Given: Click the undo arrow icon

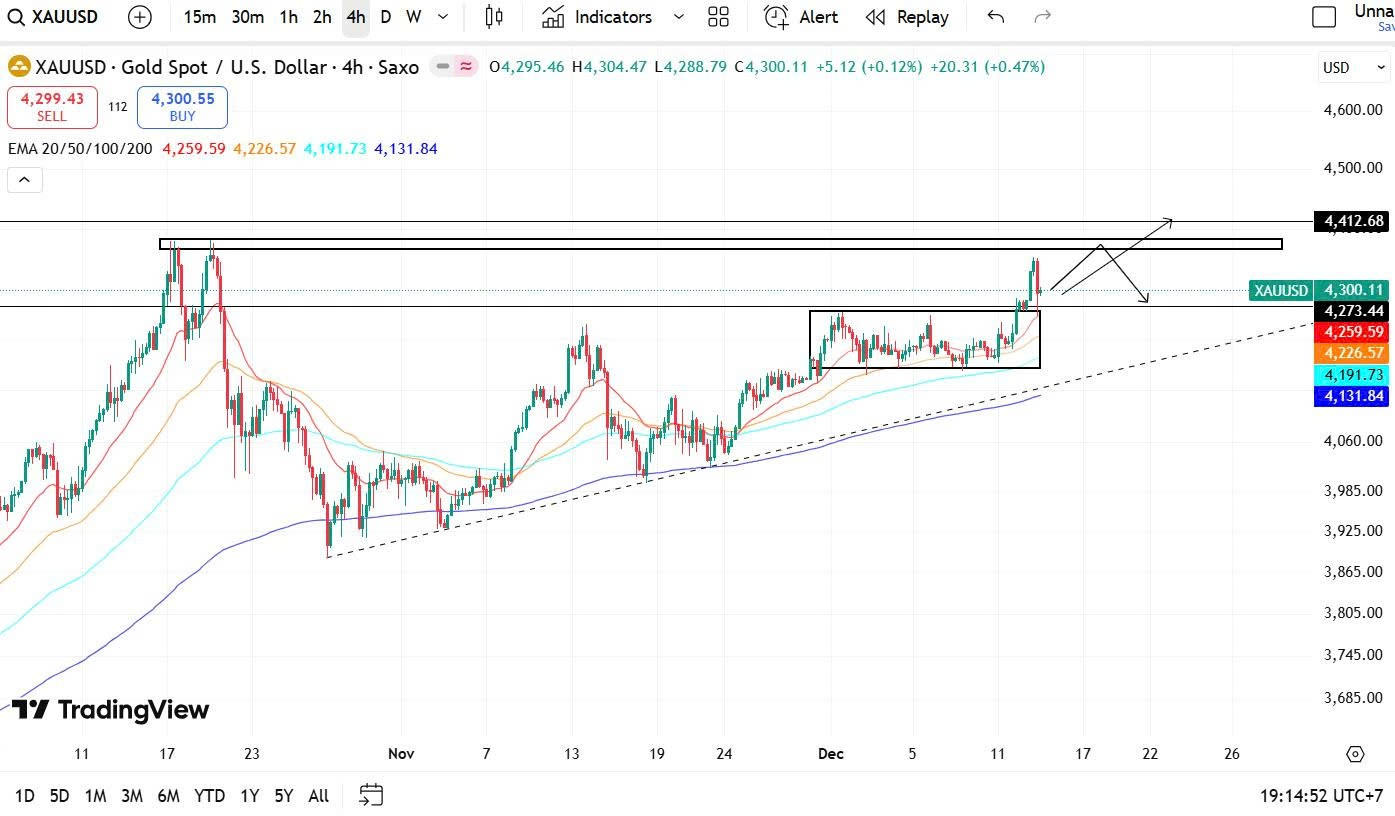Looking at the screenshot, I should pyautogui.click(x=995, y=17).
